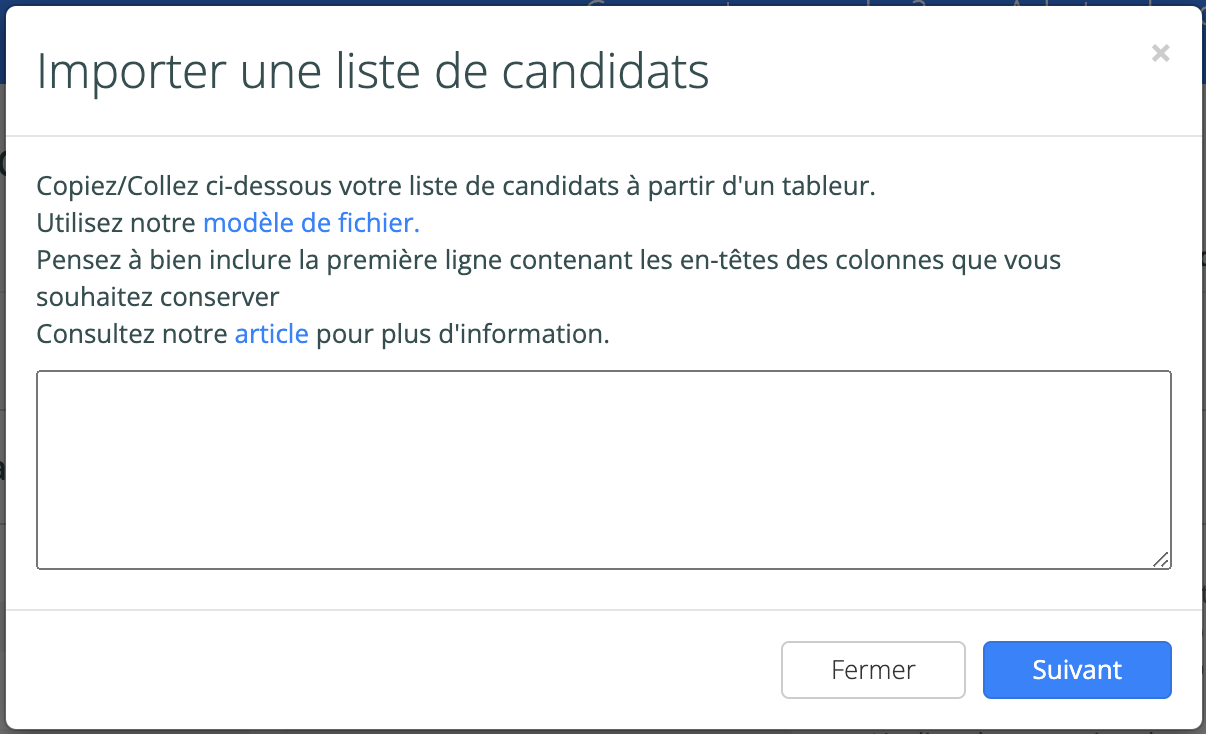The height and width of the screenshot is (734, 1206).
Task: Click the "Consultez notre" text
Action: (132, 334)
